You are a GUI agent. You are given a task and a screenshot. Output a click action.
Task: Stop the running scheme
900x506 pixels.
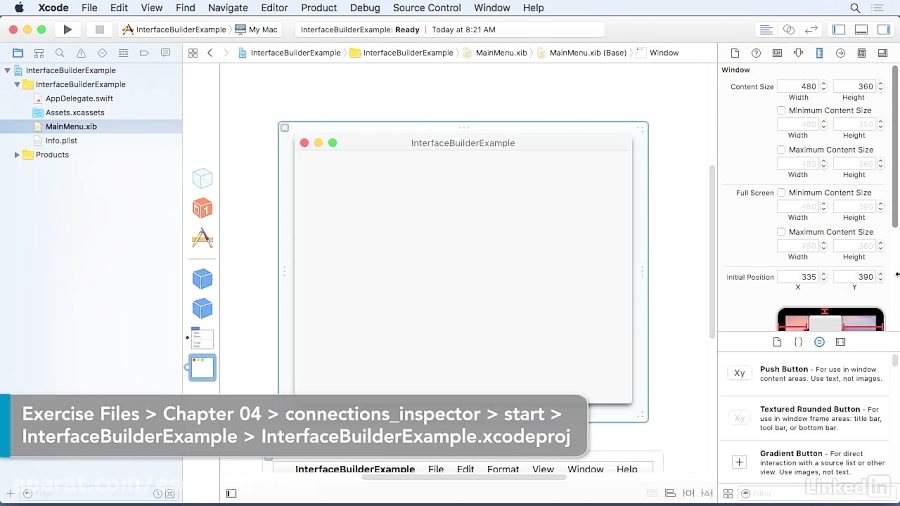click(99, 29)
